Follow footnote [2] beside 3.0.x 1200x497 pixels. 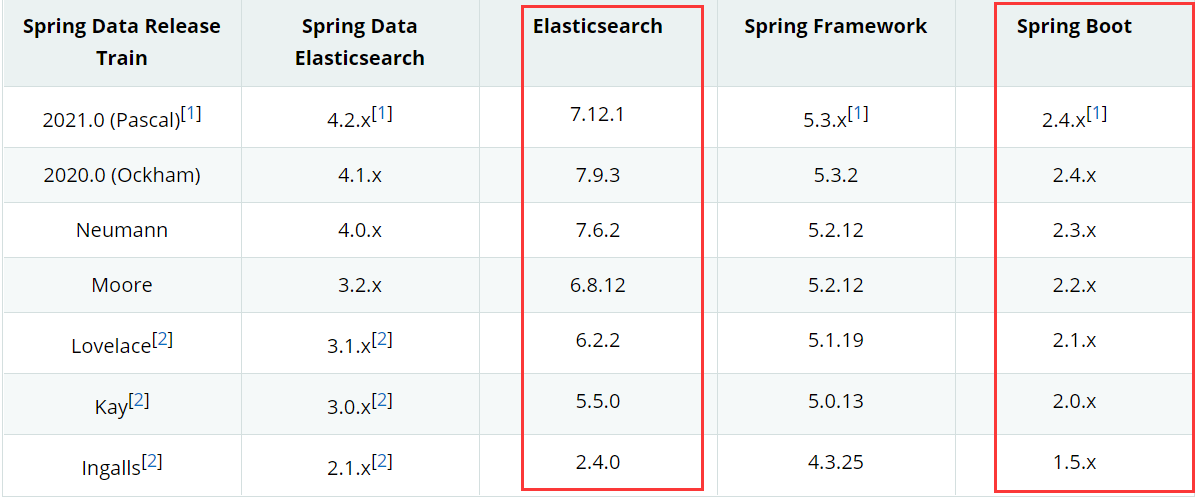click(382, 401)
